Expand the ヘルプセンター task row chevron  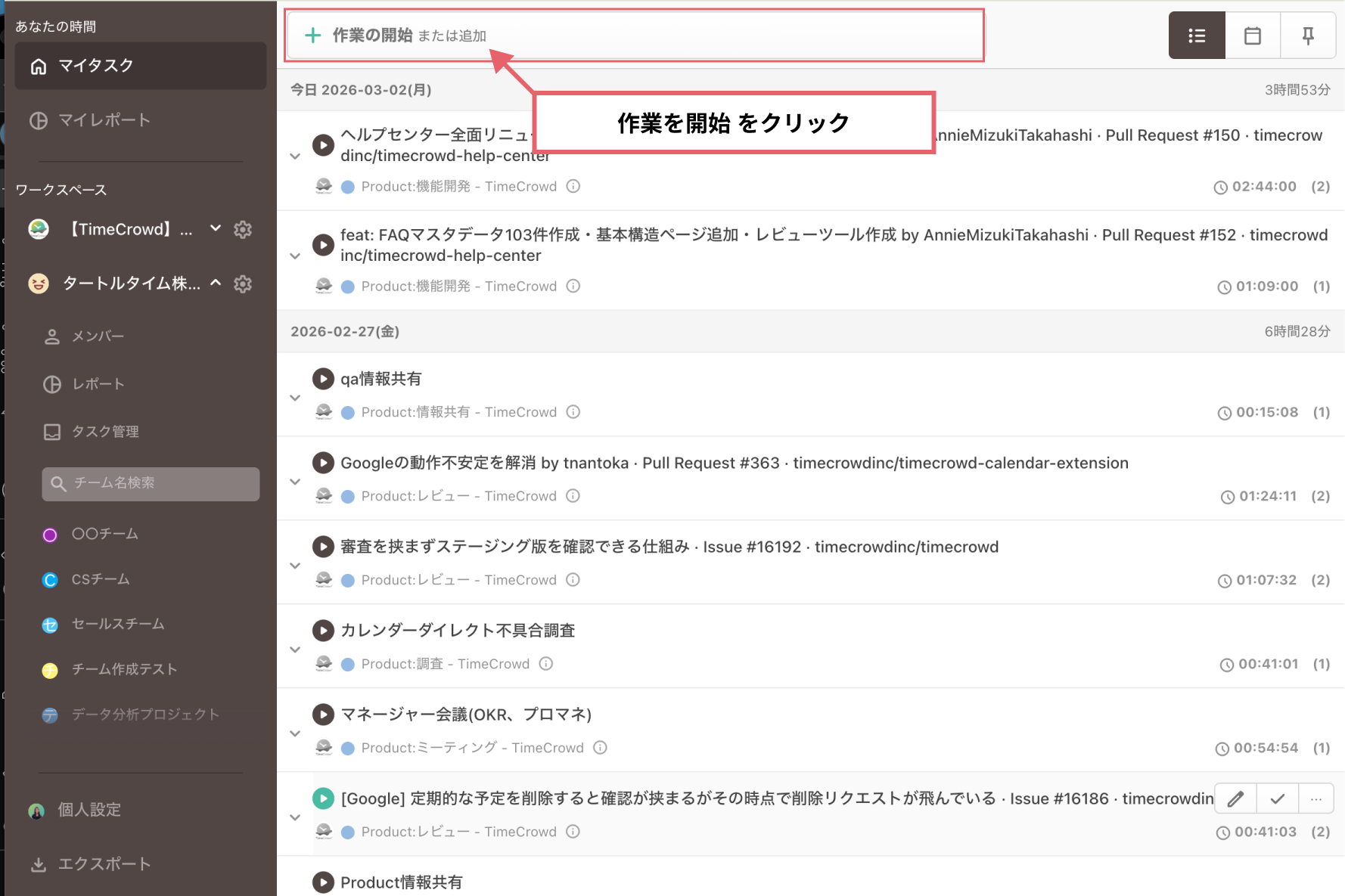[x=295, y=157]
